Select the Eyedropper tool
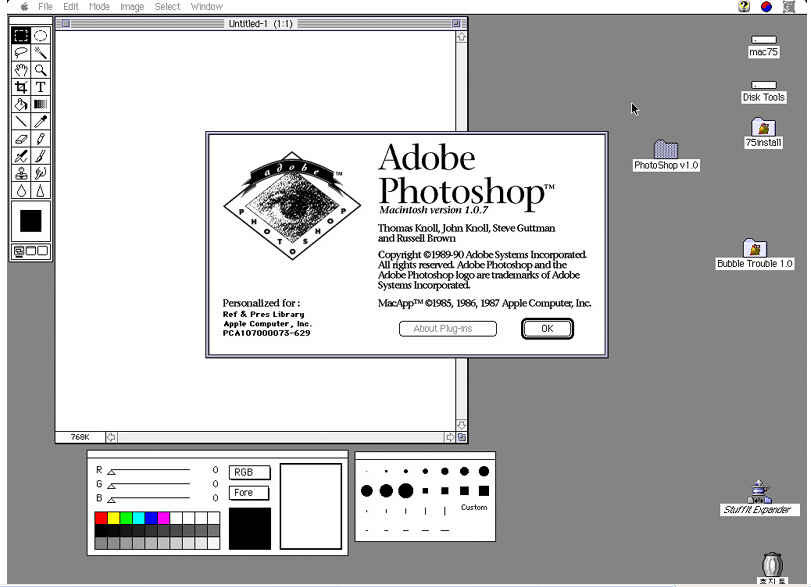The height and width of the screenshot is (587, 811). pos(40,122)
